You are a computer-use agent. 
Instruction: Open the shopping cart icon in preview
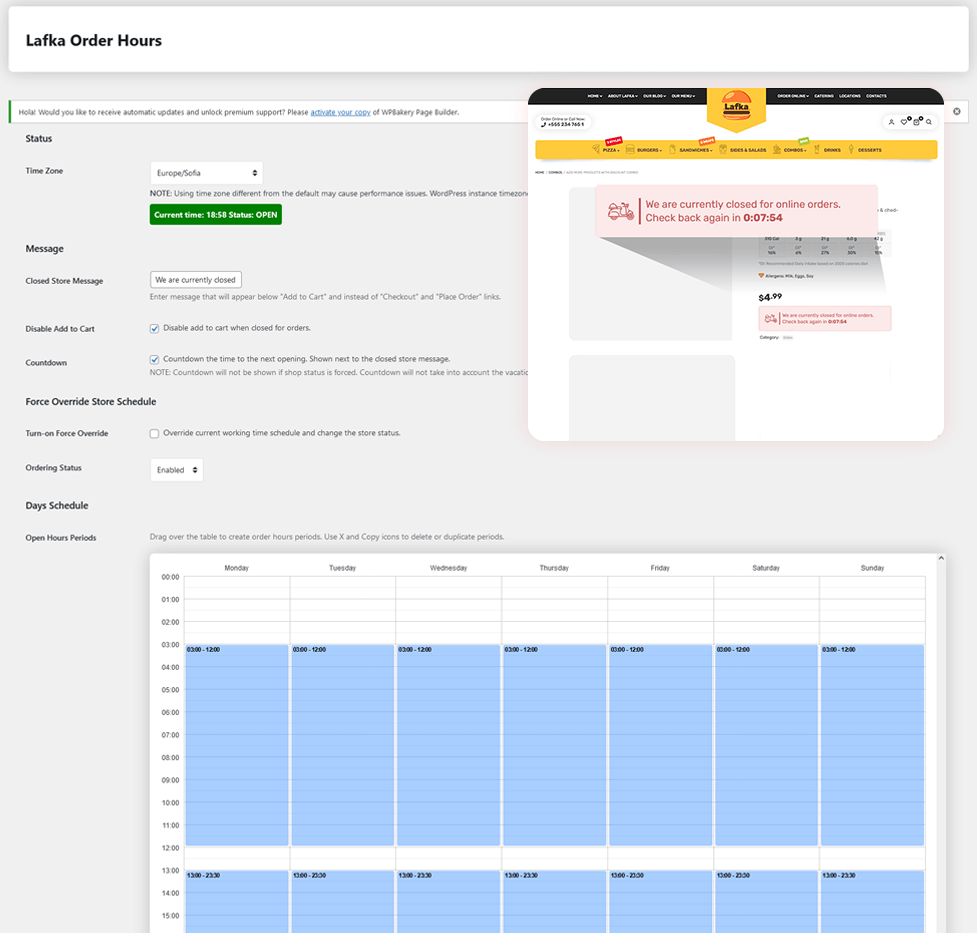pyautogui.click(x=917, y=122)
